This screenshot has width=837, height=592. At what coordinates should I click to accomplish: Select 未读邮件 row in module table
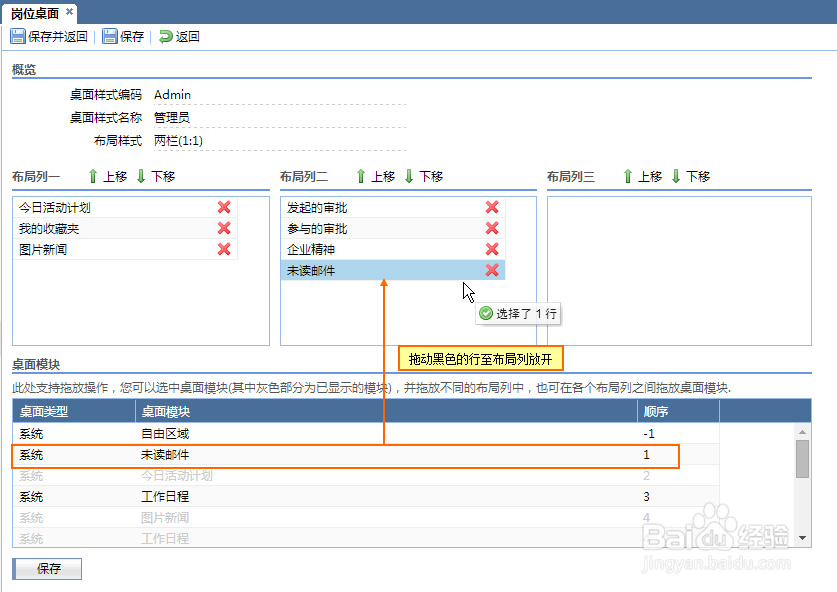coord(366,455)
